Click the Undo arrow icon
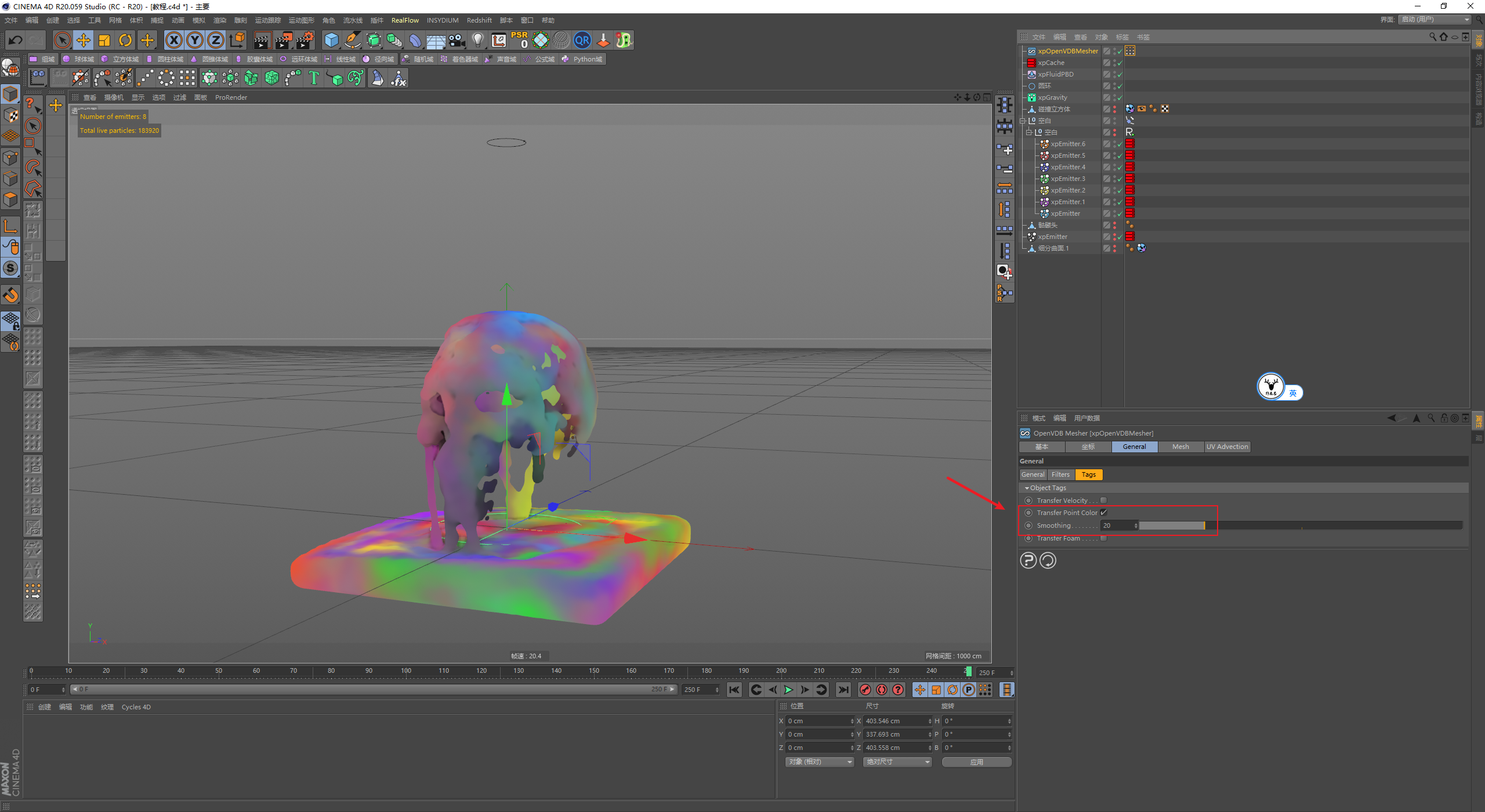 (16, 40)
